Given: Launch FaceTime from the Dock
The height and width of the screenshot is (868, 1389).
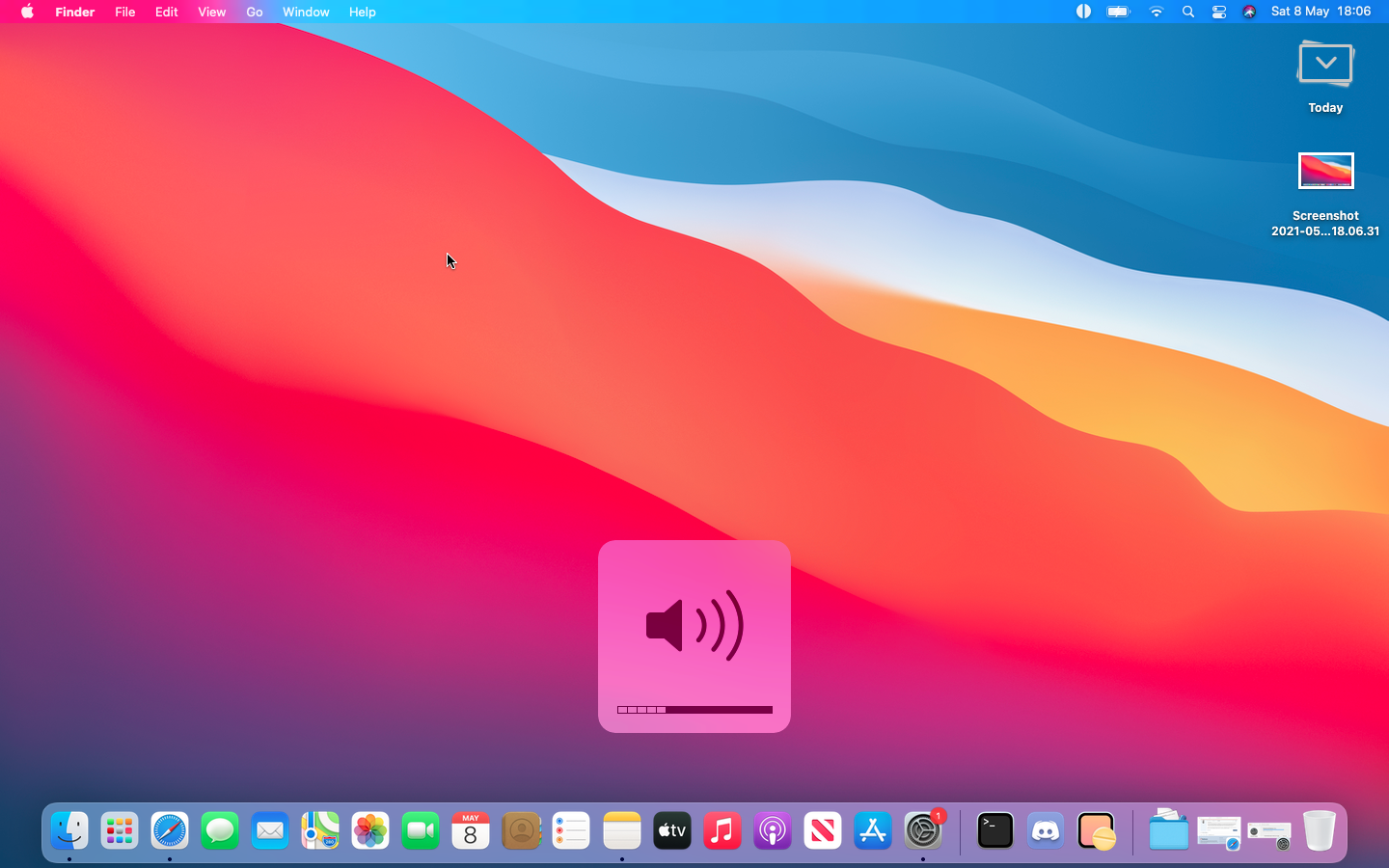Looking at the screenshot, I should [x=421, y=830].
